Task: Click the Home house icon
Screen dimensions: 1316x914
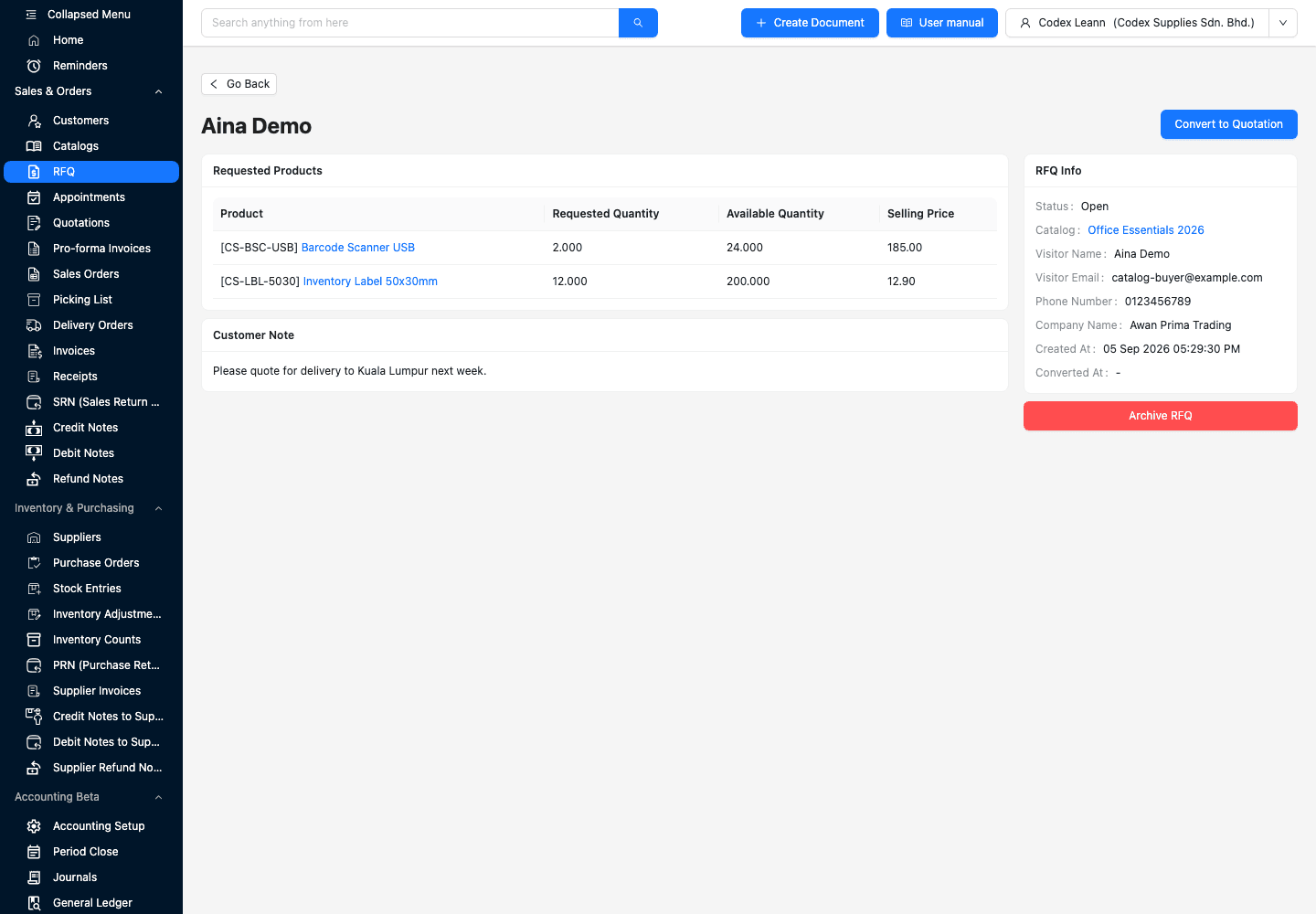Action: [x=34, y=40]
